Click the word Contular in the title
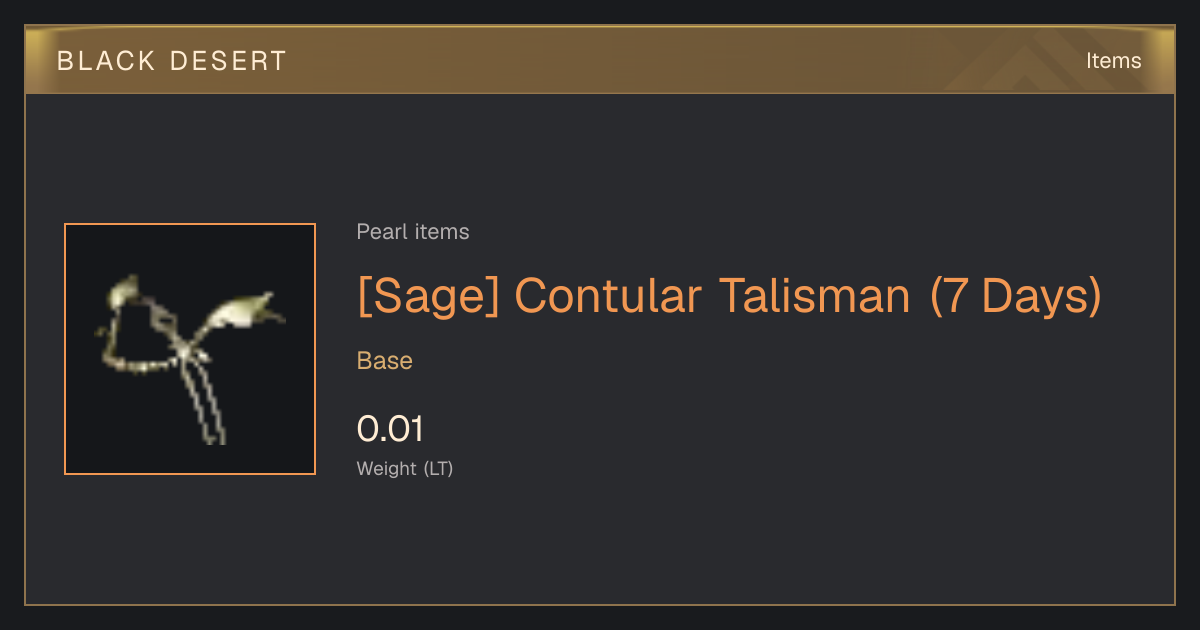This screenshot has width=1200, height=630. [608, 295]
